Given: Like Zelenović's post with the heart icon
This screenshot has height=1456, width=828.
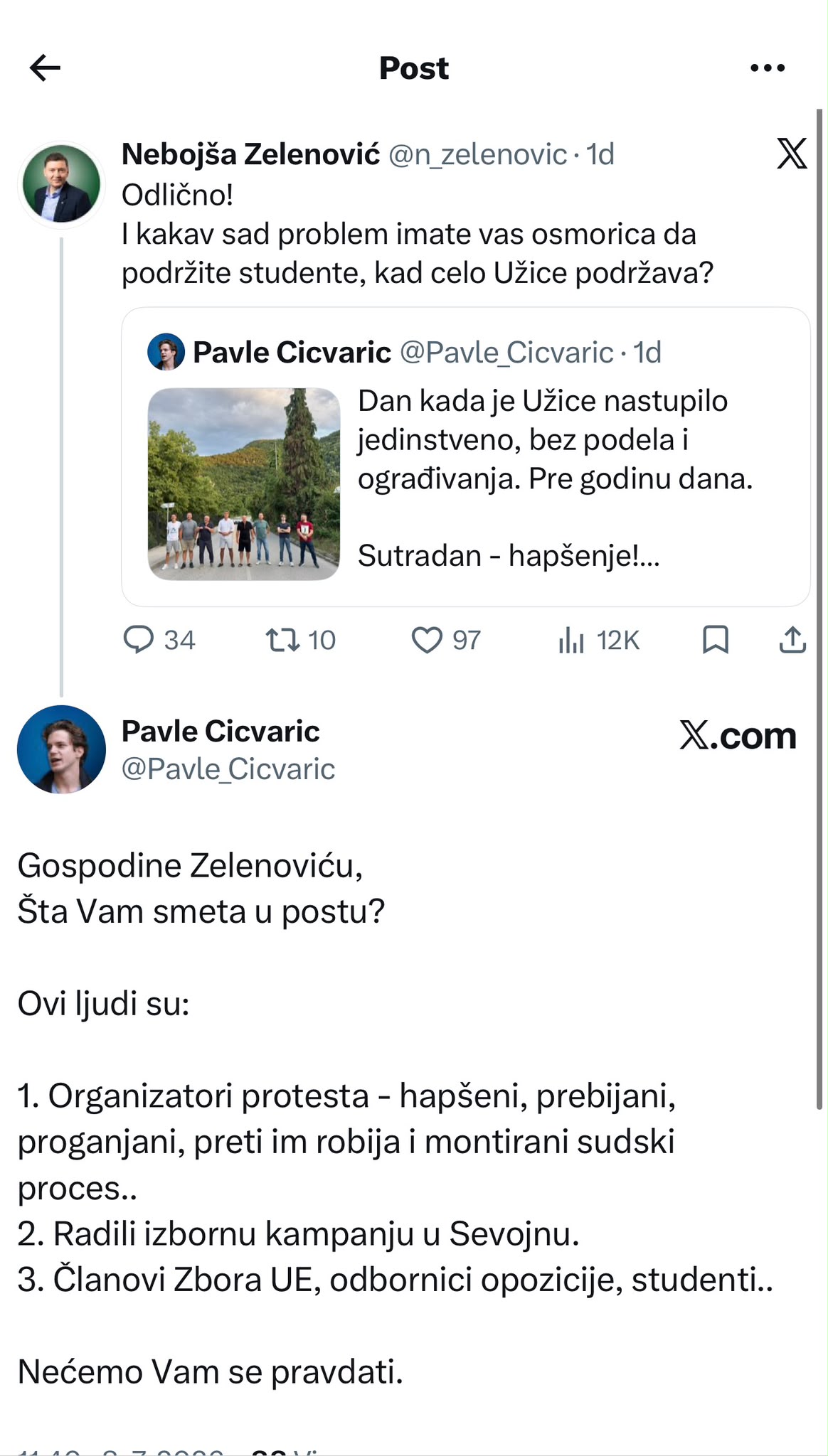Looking at the screenshot, I should 446,640.
